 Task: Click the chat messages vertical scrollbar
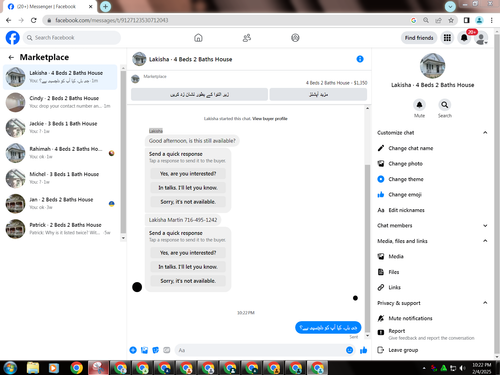tap(367, 248)
